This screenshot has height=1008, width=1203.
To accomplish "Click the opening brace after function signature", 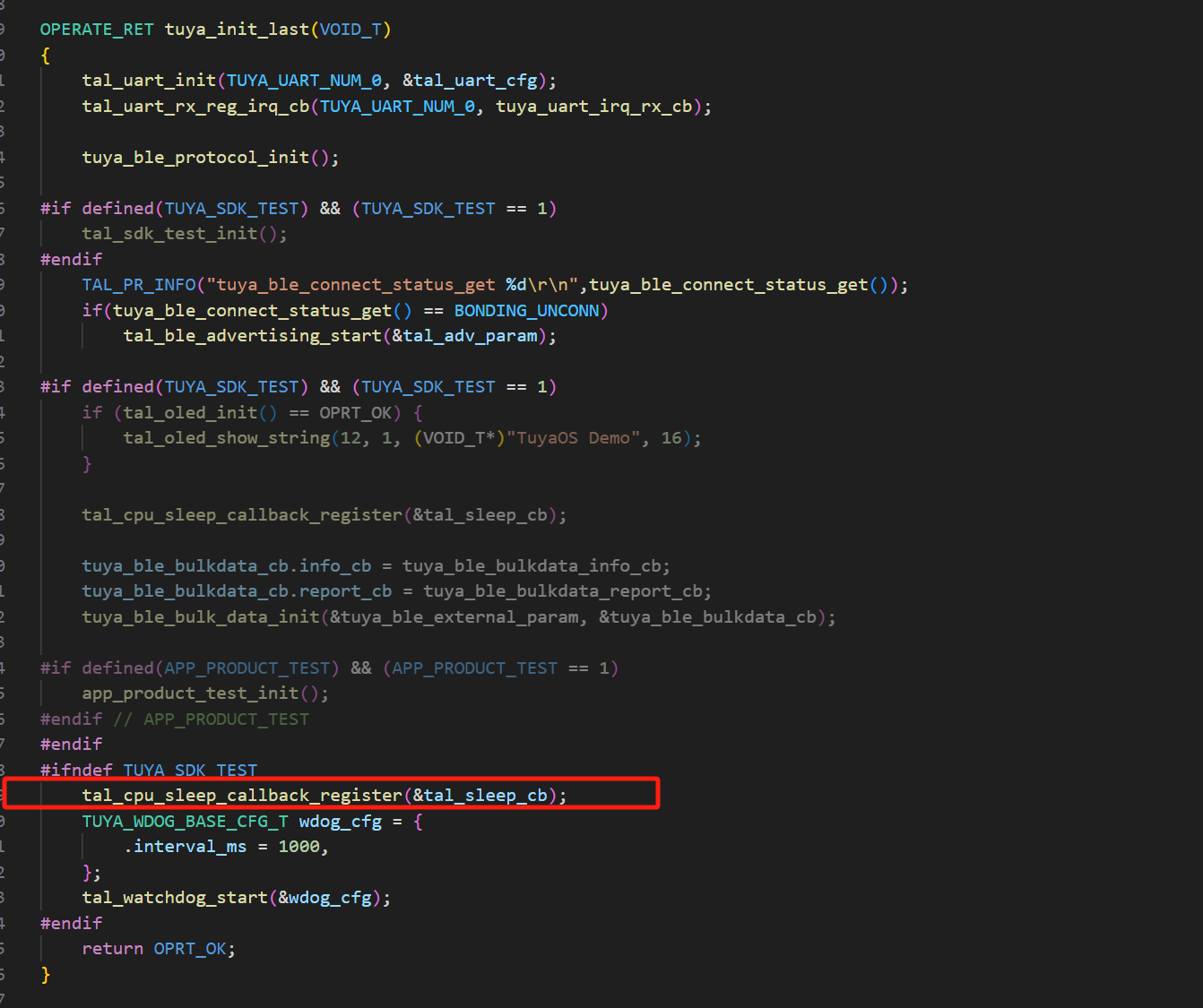I will (x=46, y=56).
